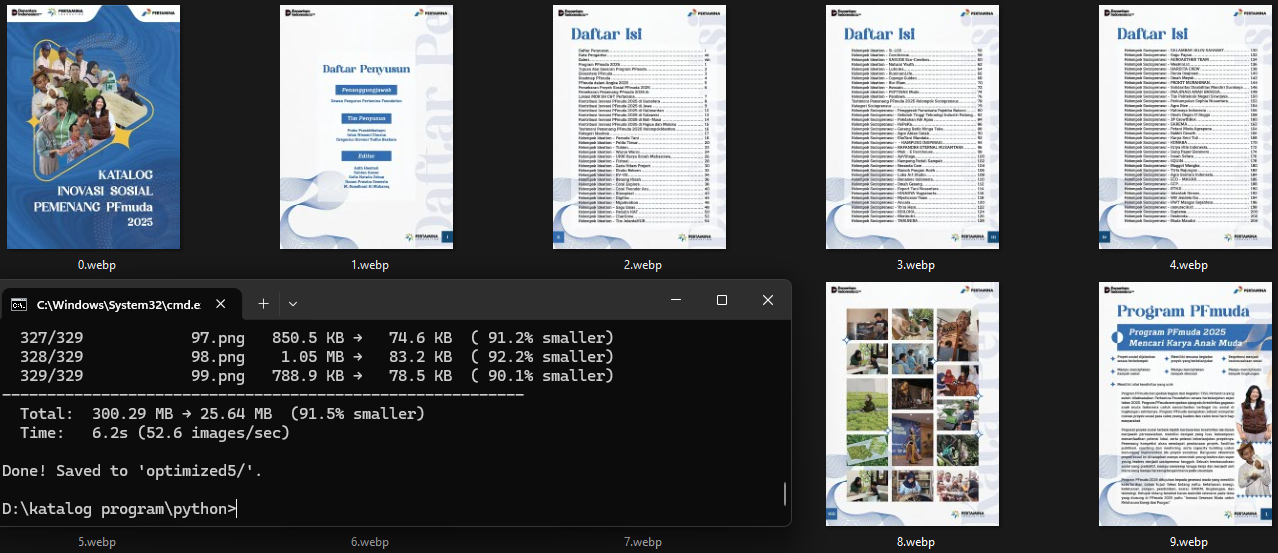Click the 6.webp file name
Image resolution: width=1278 pixels, height=553 pixels.
click(x=368, y=542)
